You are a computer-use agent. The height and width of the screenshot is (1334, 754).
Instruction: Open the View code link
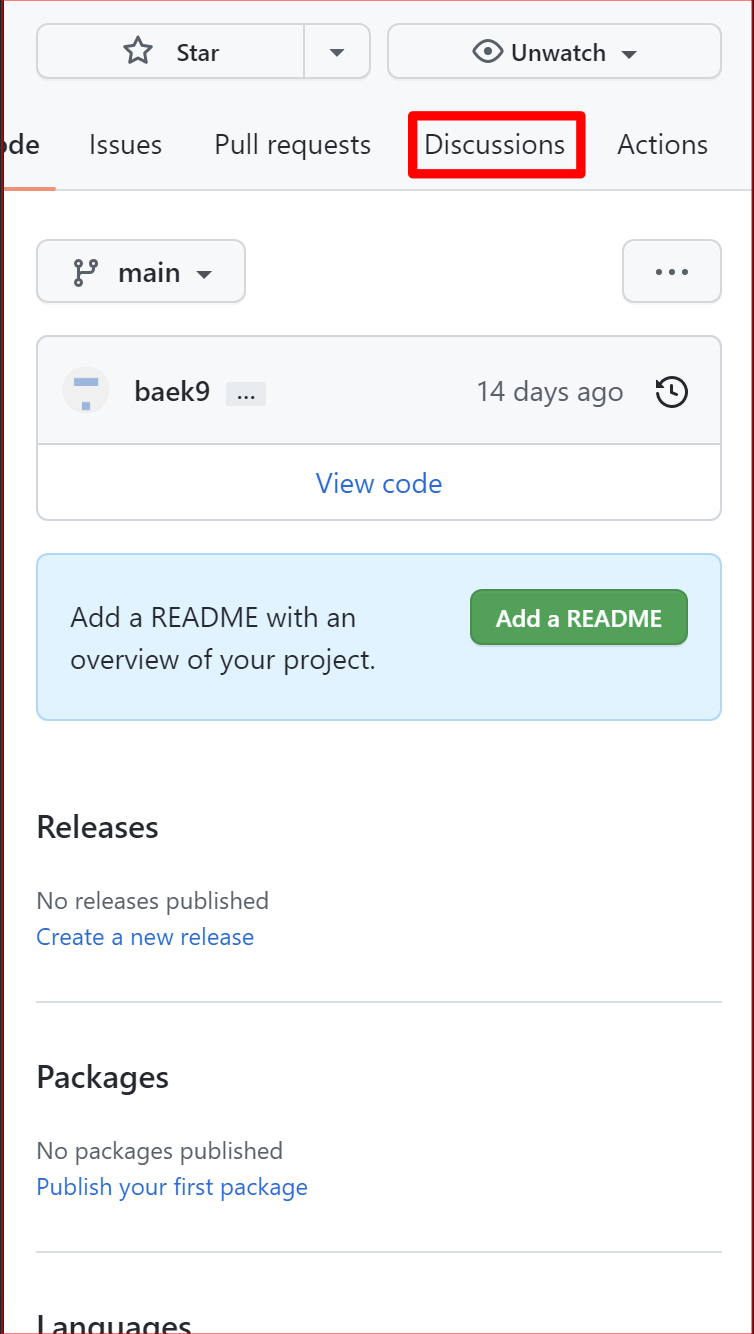pyautogui.click(x=378, y=483)
